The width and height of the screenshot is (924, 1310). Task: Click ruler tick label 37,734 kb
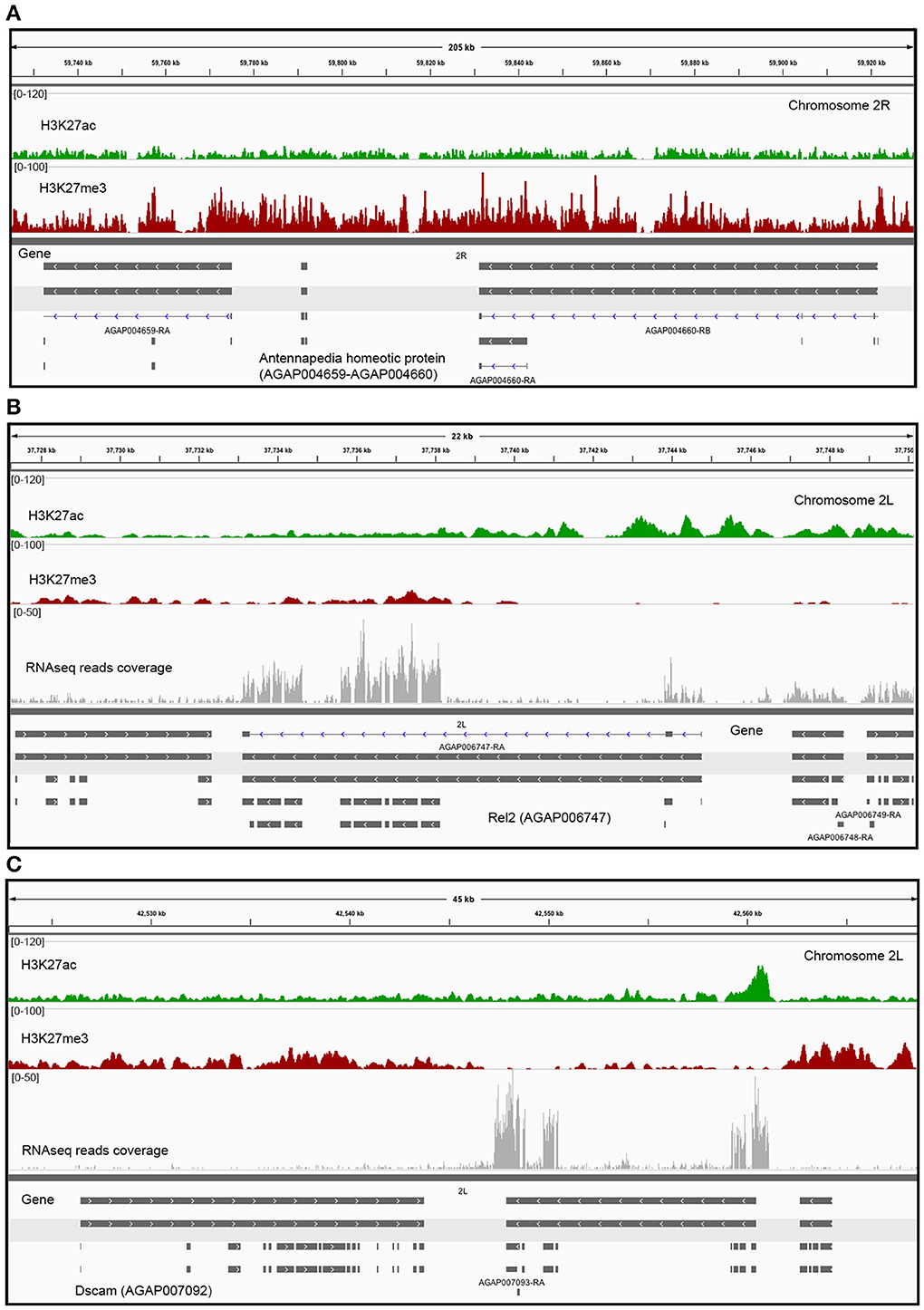click(277, 450)
